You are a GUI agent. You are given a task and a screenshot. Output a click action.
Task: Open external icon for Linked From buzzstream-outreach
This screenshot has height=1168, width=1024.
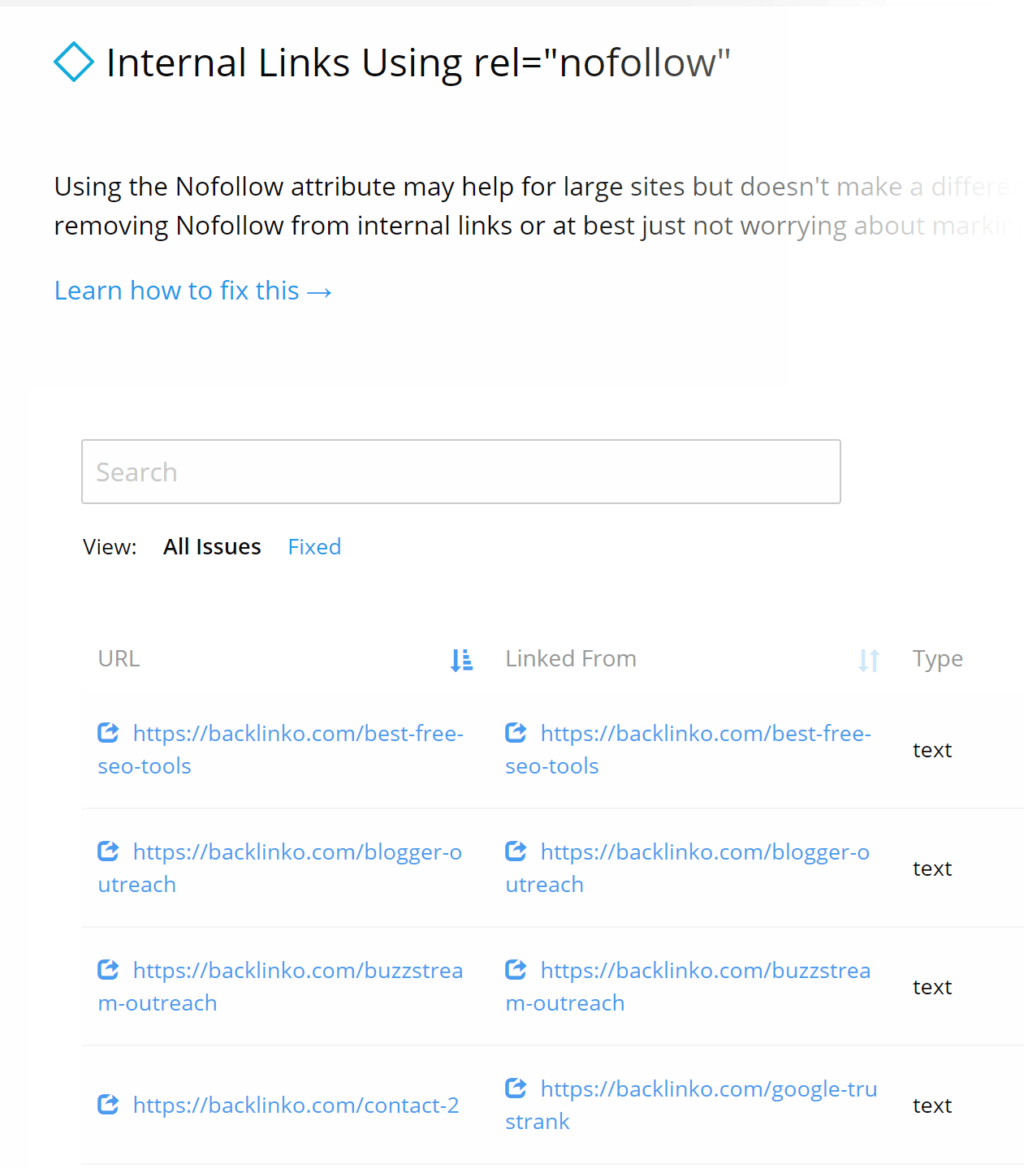[516, 970]
